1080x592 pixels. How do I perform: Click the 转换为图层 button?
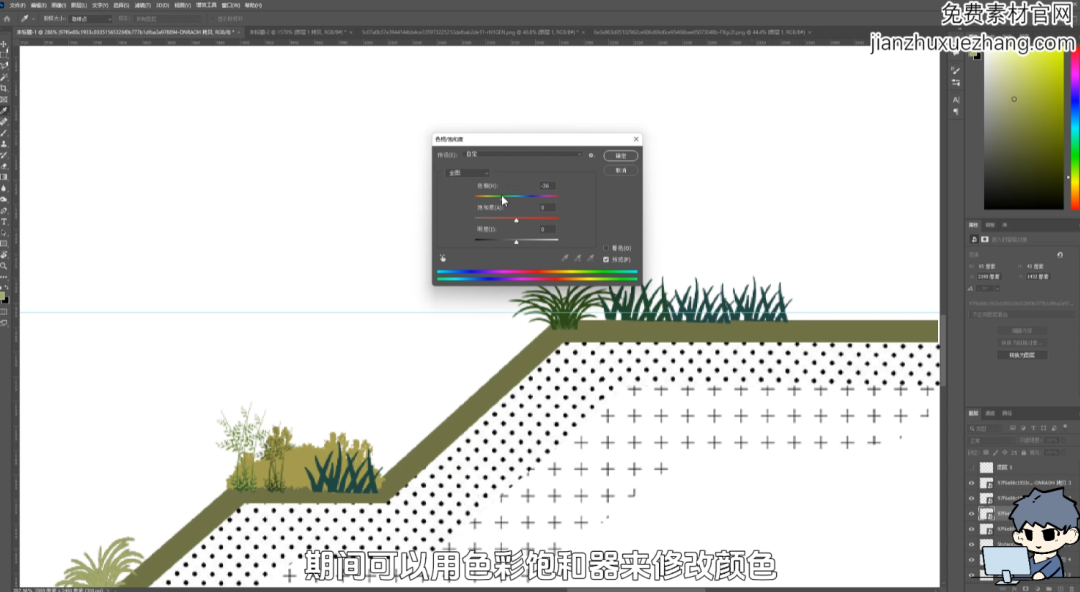(1021, 355)
